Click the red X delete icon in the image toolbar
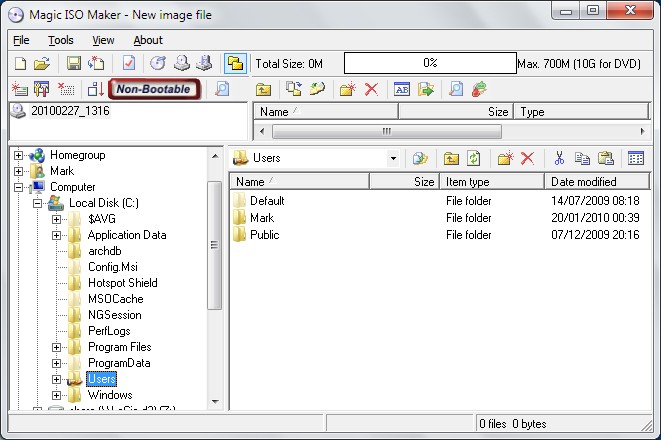661x440 pixels. [372, 90]
